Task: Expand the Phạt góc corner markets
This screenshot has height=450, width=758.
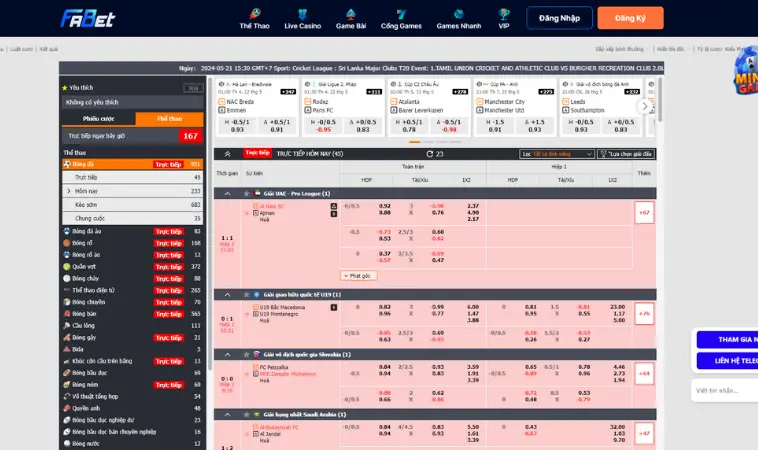Action: (356, 275)
